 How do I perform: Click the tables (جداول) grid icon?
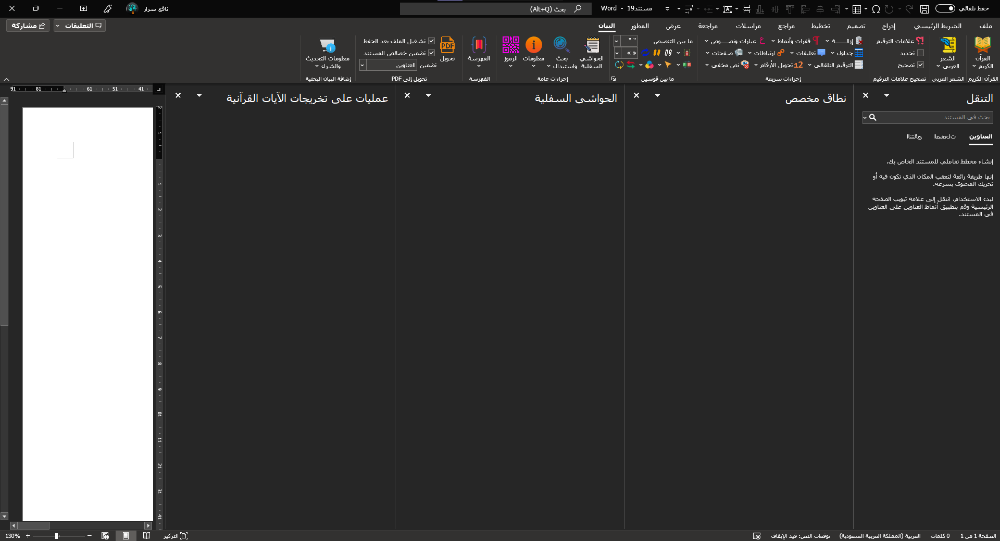(x=858, y=53)
